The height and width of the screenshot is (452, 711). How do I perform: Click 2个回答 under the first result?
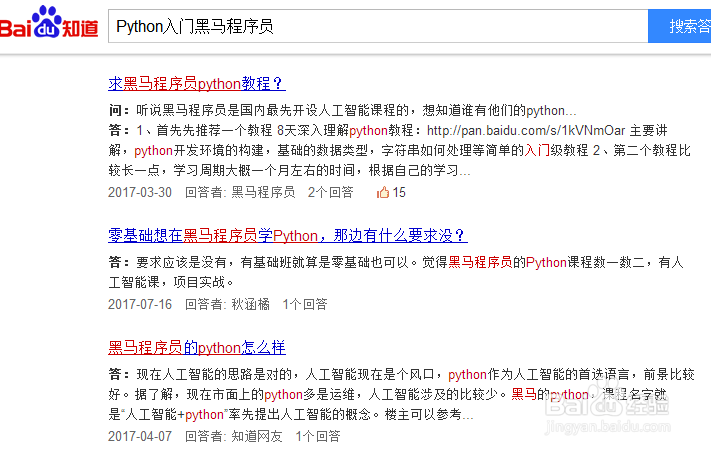[x=331, y=192]
